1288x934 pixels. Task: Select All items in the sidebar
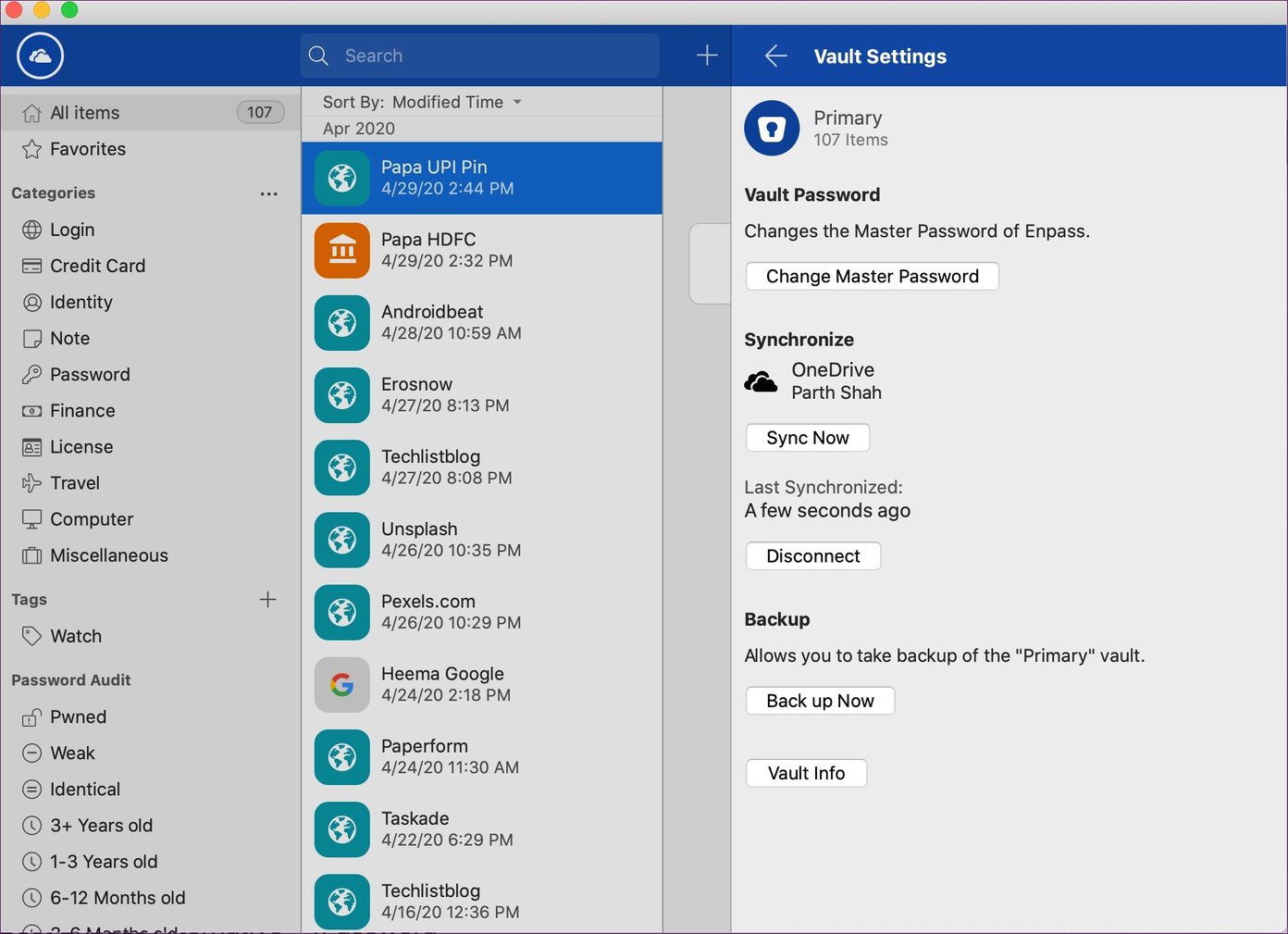point(150,113)
